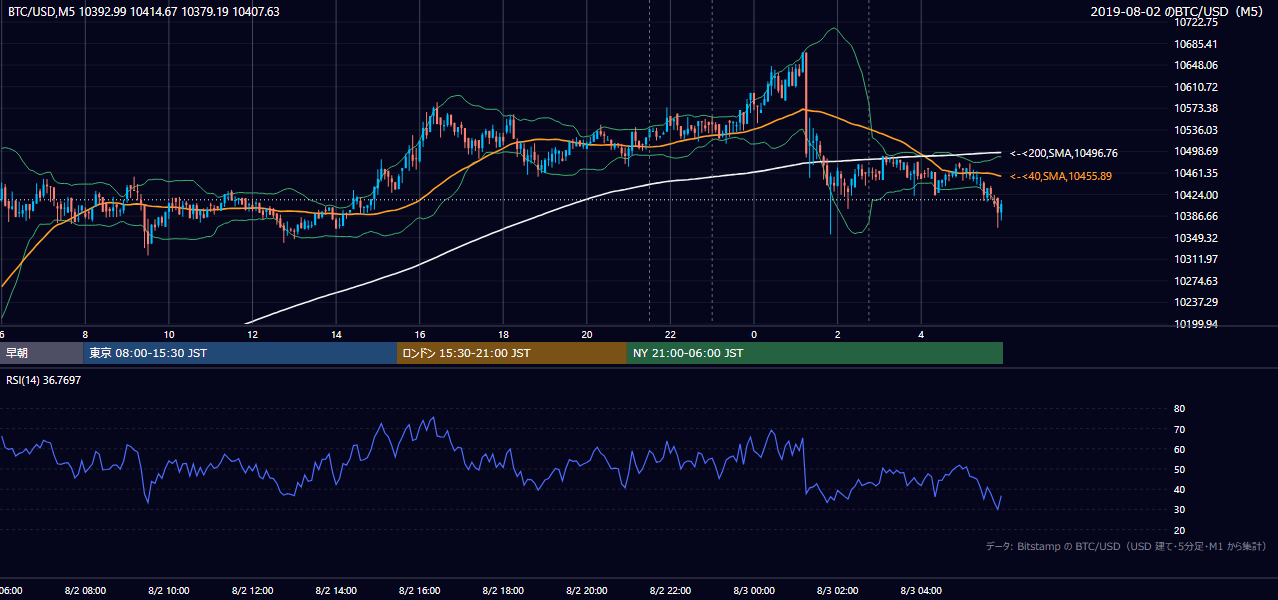Select the 早朝 session bar

click(x=41, y=353)
